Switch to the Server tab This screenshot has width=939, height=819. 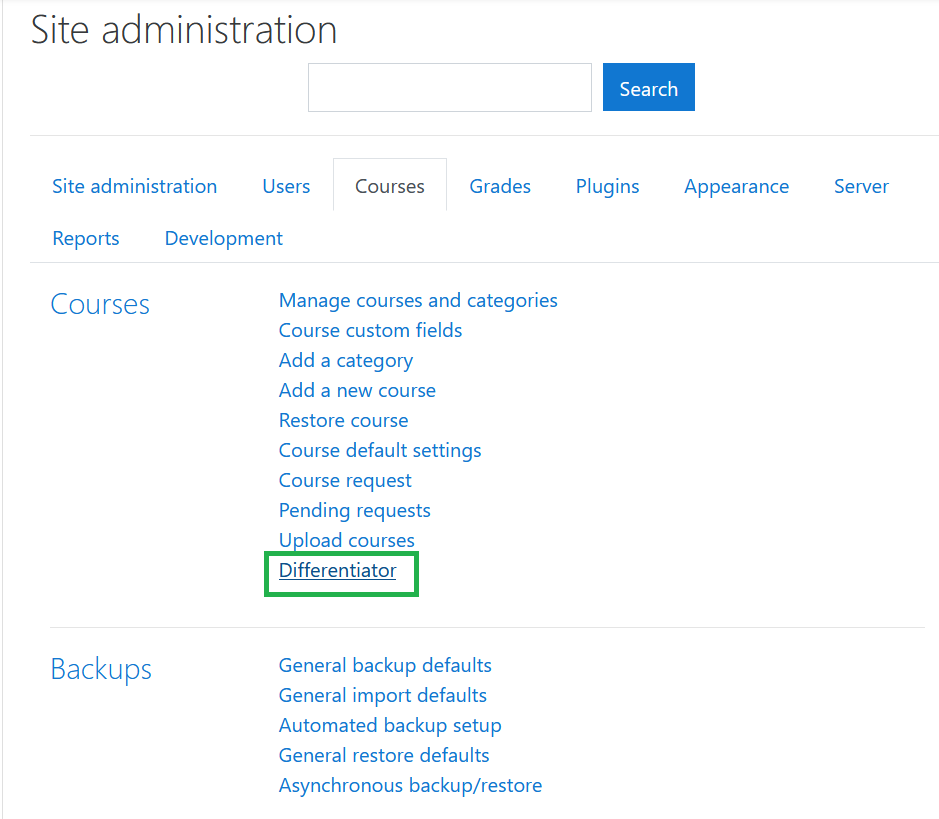click(x=861, y=186)
